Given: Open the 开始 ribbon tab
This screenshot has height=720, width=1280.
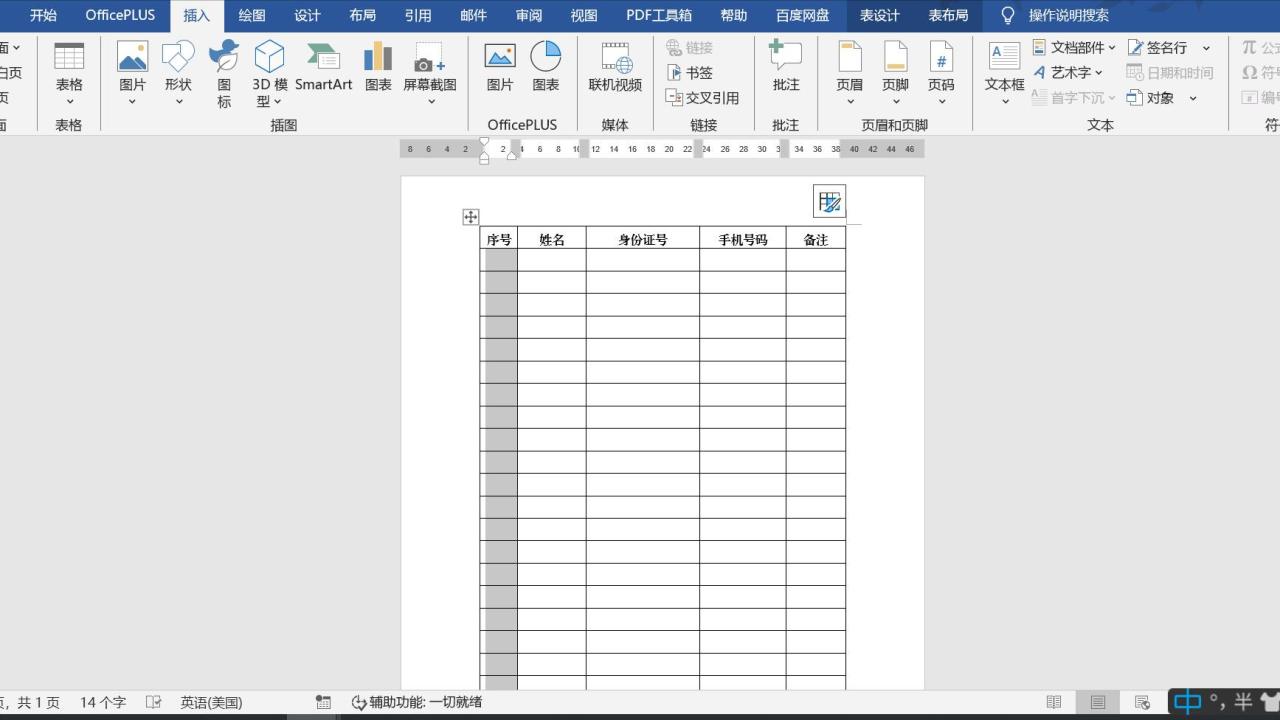Looking at the screenshot, I should tap(42, 15).
